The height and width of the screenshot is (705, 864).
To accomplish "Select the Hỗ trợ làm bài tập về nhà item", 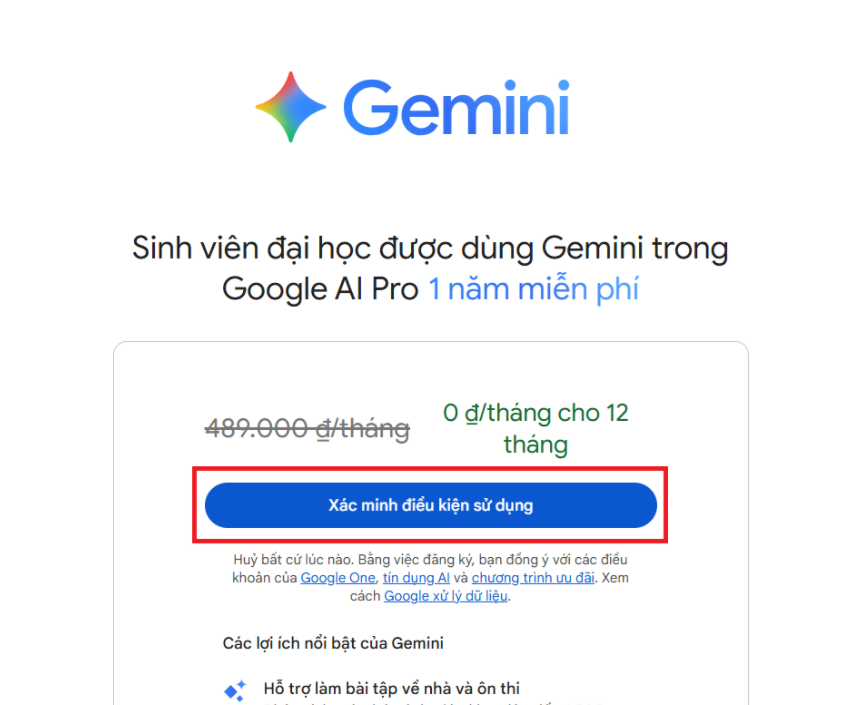I will coord(391,688).
